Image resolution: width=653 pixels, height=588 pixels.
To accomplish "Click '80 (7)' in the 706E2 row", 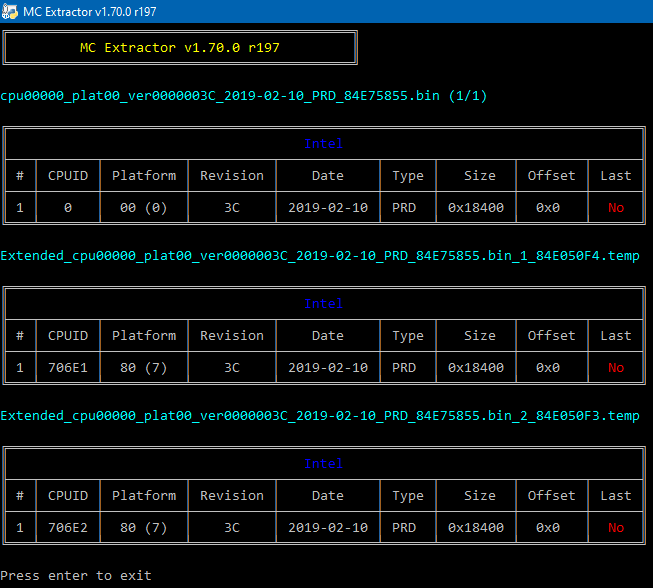I will click(144, 528).
